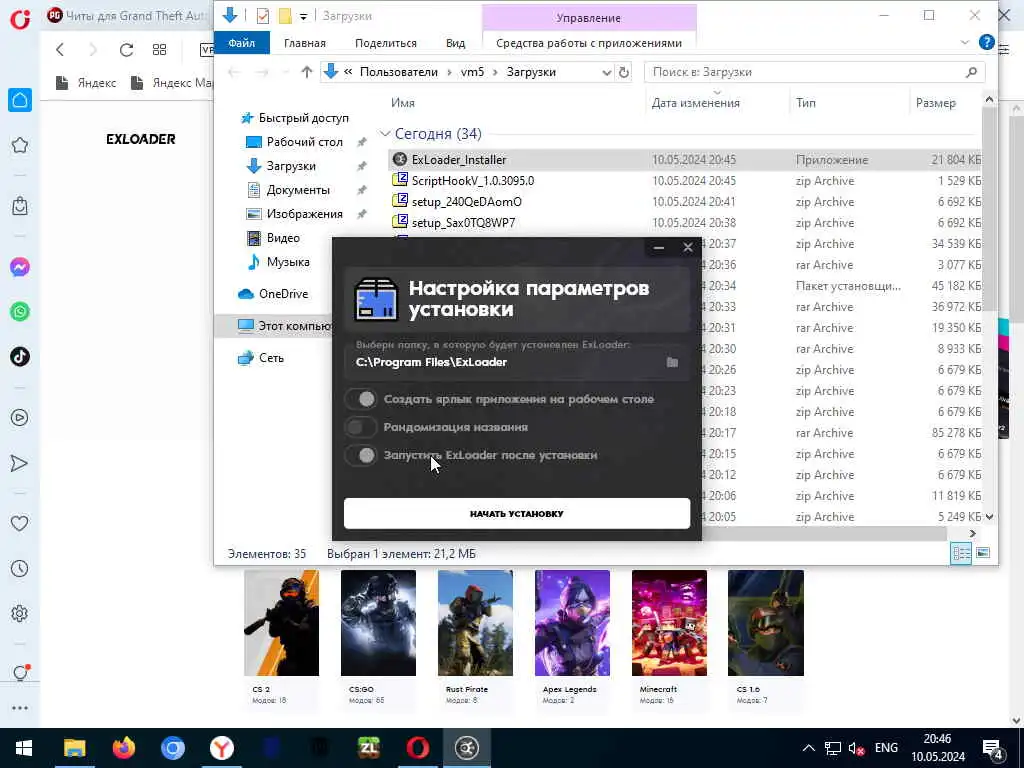Click НАЧАТЬ УСТАНОВКУ button
Screen dimensions: 1024x768
tap(517, 513)
